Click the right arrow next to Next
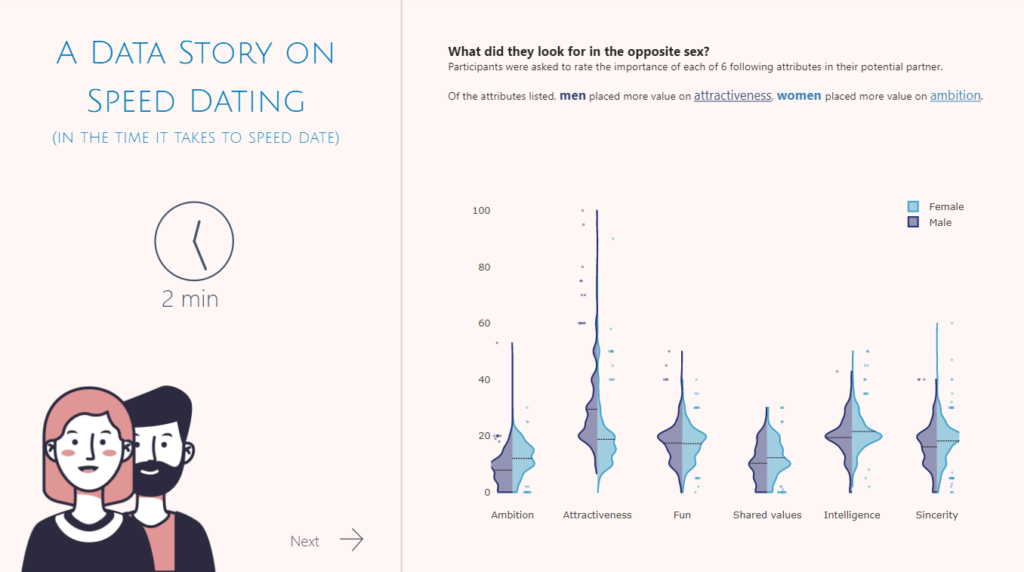Image resolution: width=1024 pixels, height=572 pixels. coord(351,541)
